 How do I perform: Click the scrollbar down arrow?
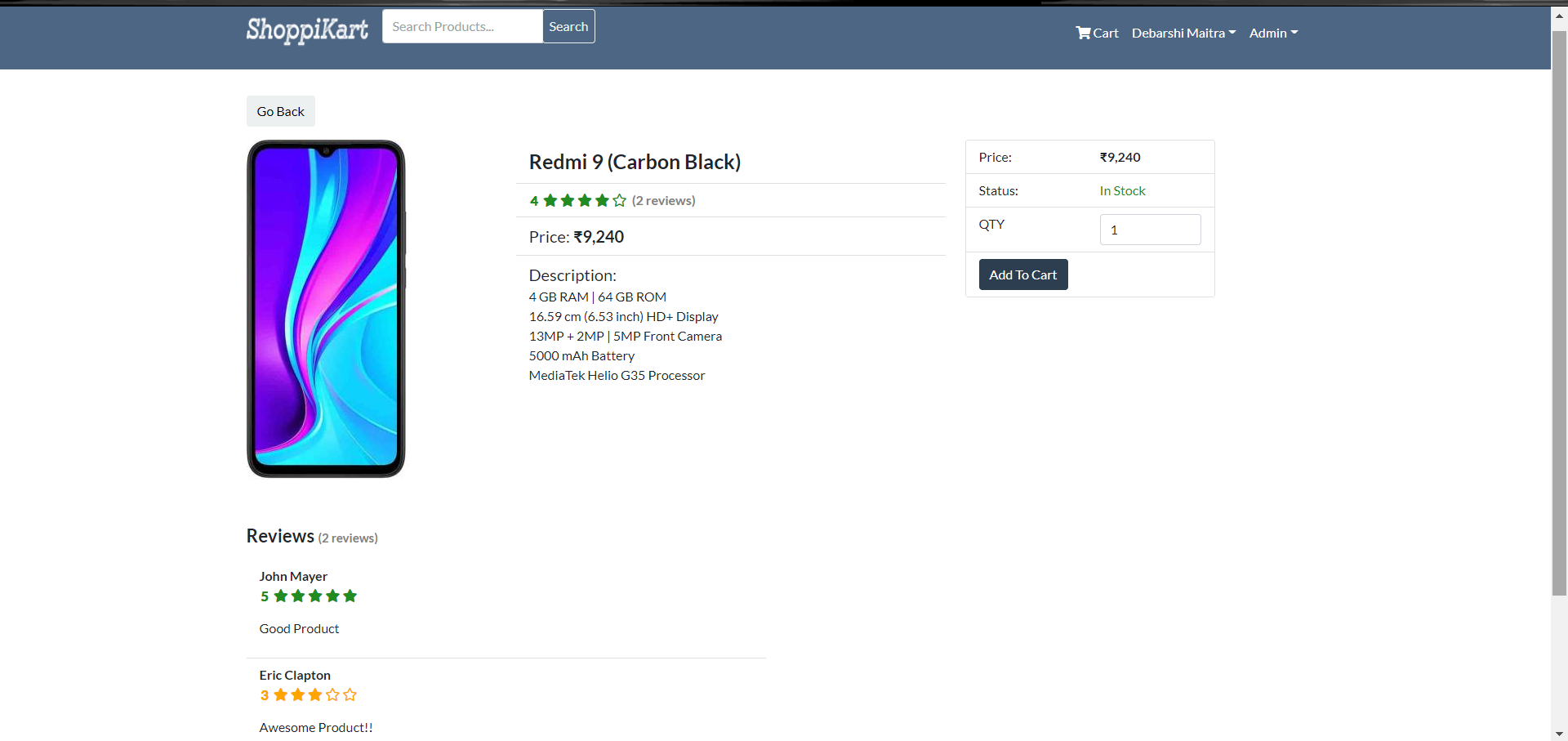tap(1559, 734)
